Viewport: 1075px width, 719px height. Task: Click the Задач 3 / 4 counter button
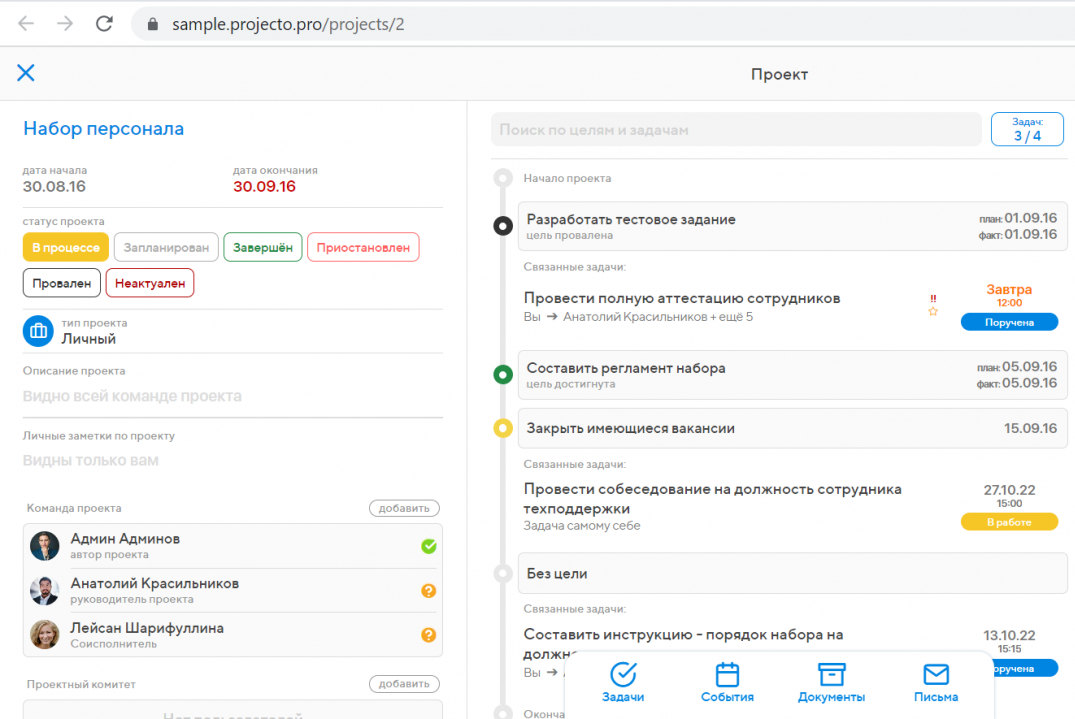coord(1027,130)
